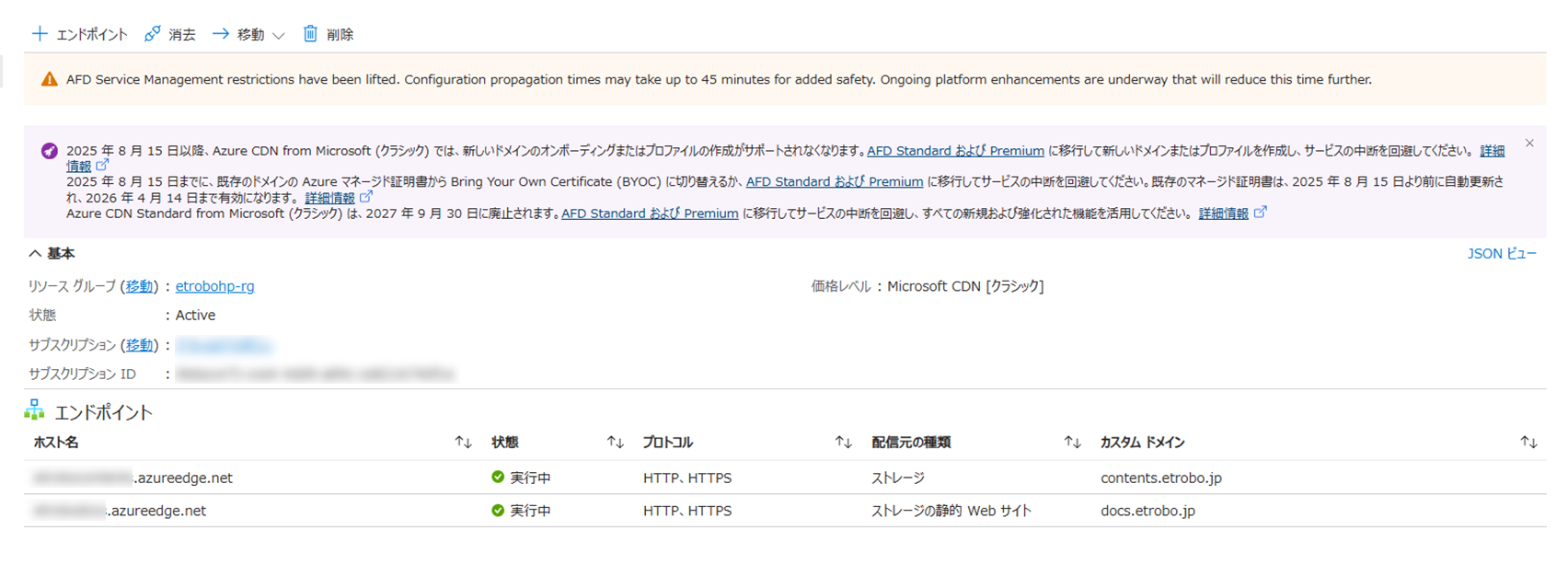Click the エンドポイント section network icon

pos(35,410)
